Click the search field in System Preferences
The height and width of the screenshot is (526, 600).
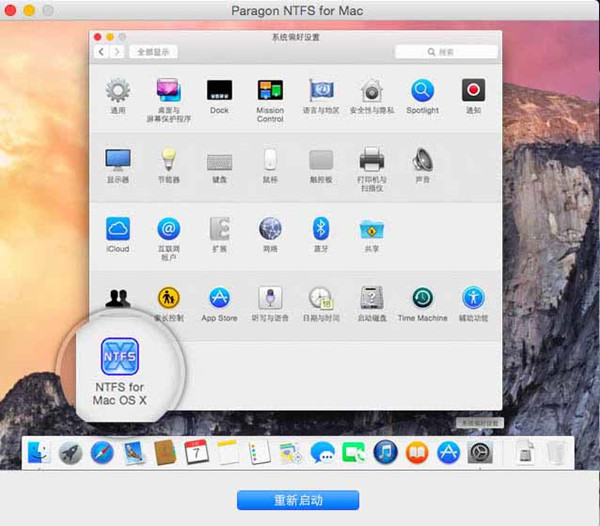446,51
